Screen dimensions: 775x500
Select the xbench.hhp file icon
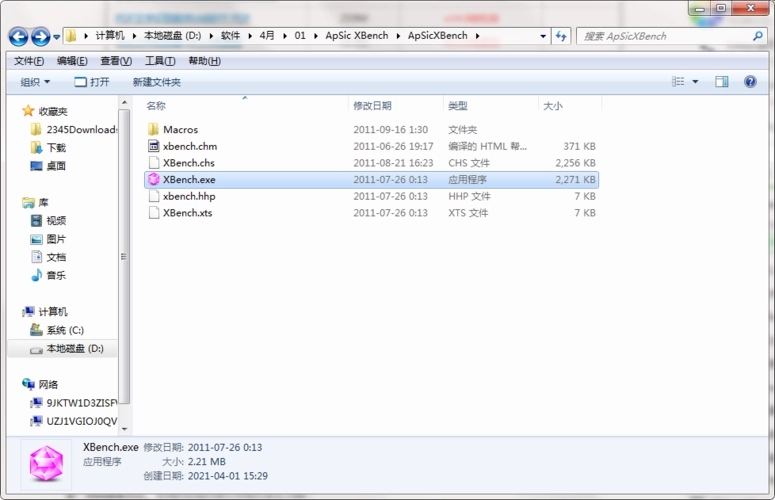tap(154, 196)
